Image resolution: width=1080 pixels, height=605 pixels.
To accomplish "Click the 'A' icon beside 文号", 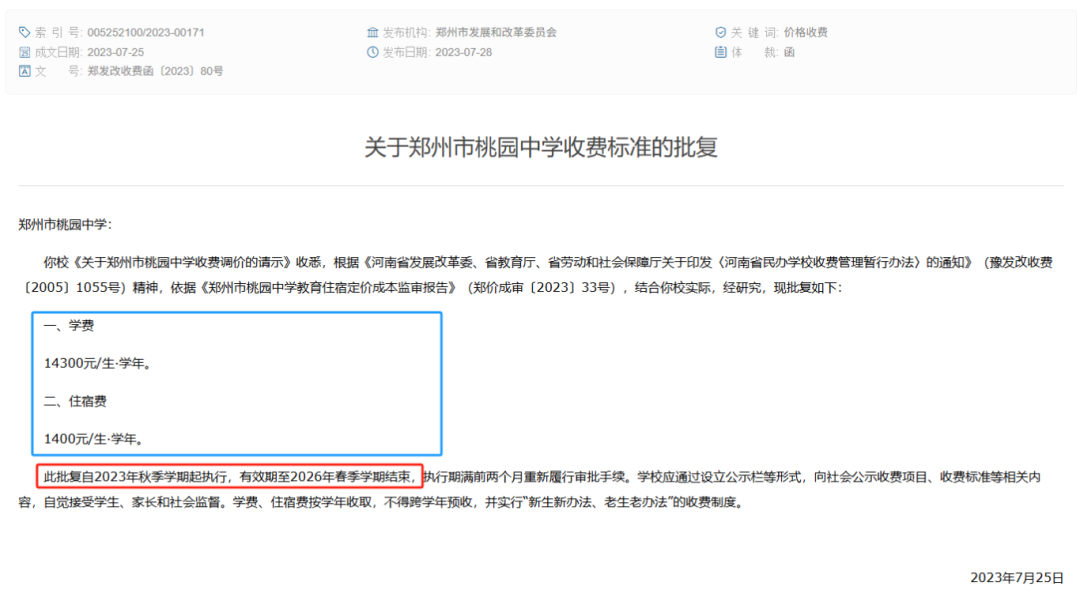I will 25,71.
